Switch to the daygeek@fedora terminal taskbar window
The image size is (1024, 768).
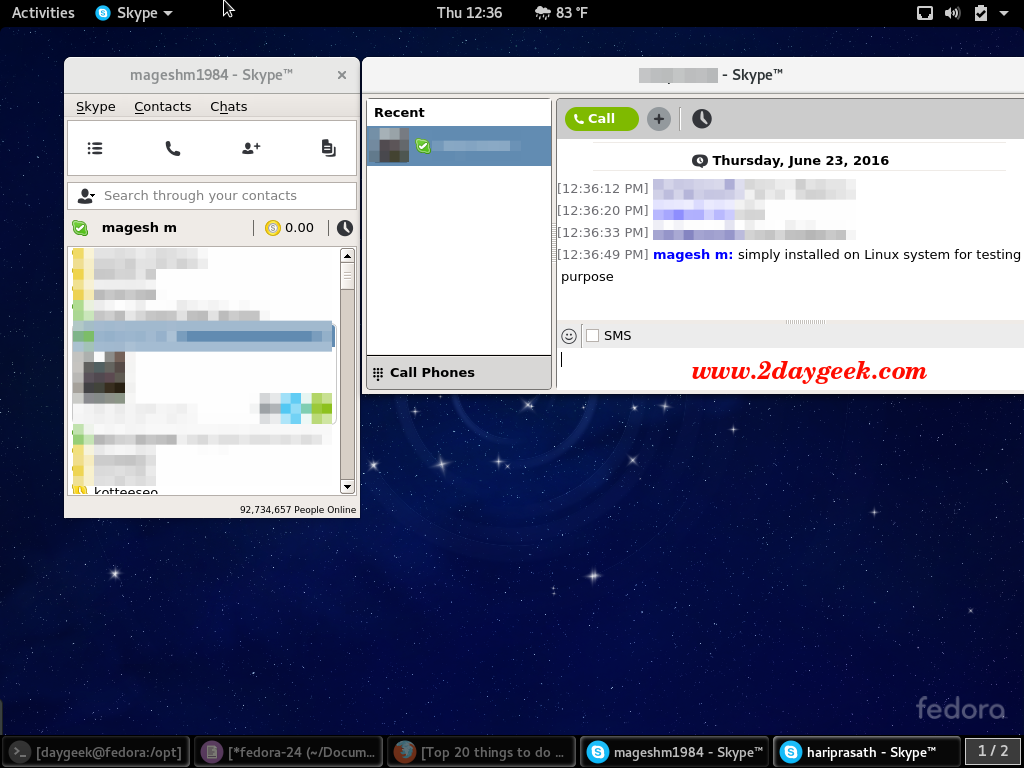[x=97, y=752]
